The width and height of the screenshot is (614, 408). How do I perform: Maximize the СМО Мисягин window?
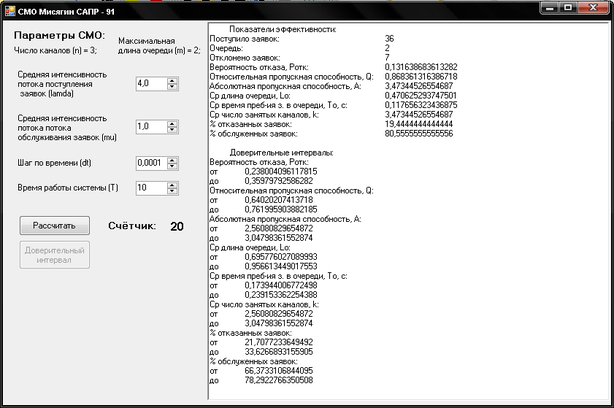click(x=568, y=8)
